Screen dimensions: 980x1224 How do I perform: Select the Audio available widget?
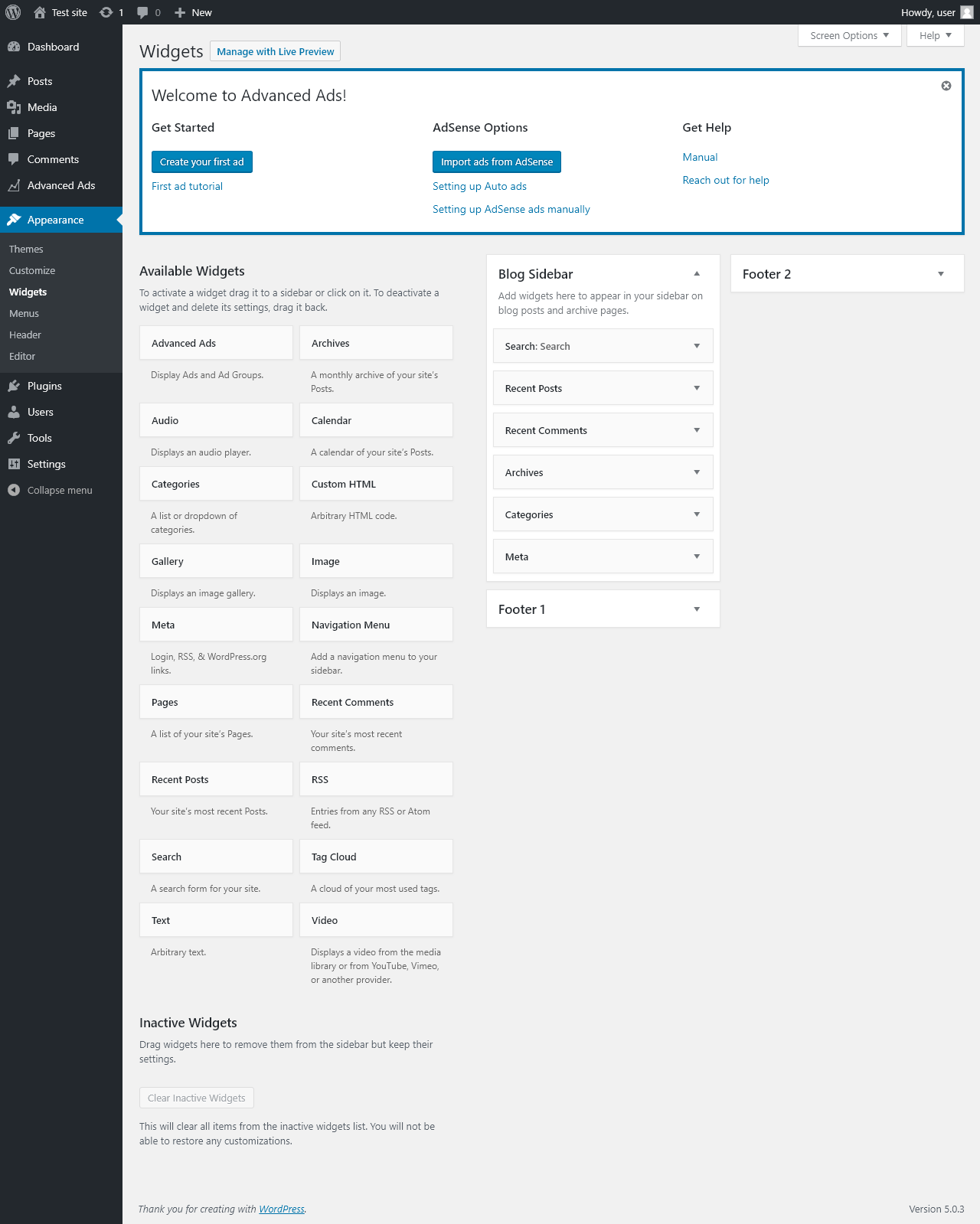pos(216,420)
